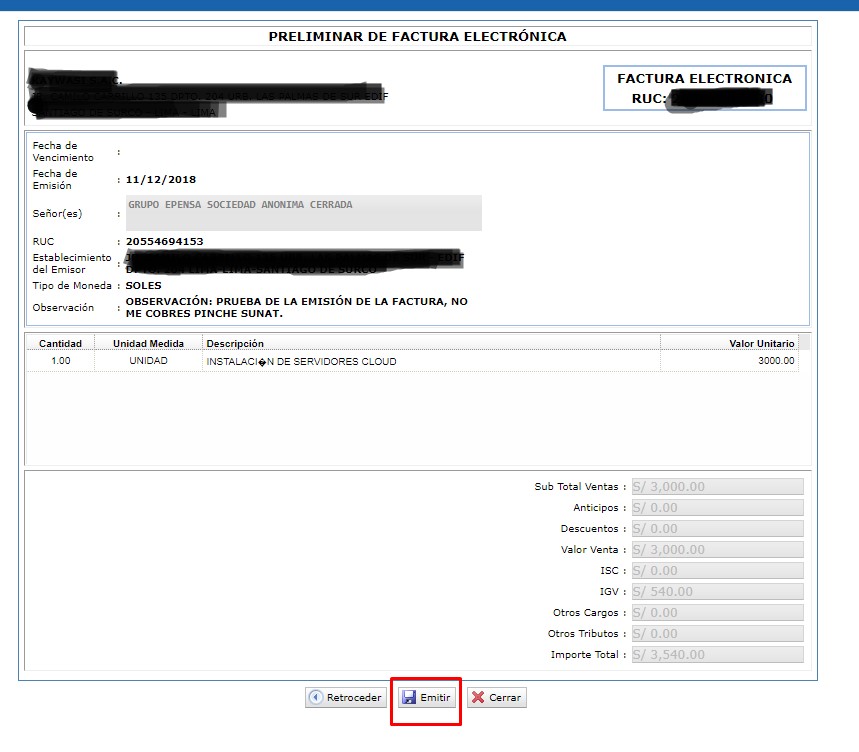The image size is (859, 752).
Task: Click the Valor Unitario column header
Action: tap(730, 343)
